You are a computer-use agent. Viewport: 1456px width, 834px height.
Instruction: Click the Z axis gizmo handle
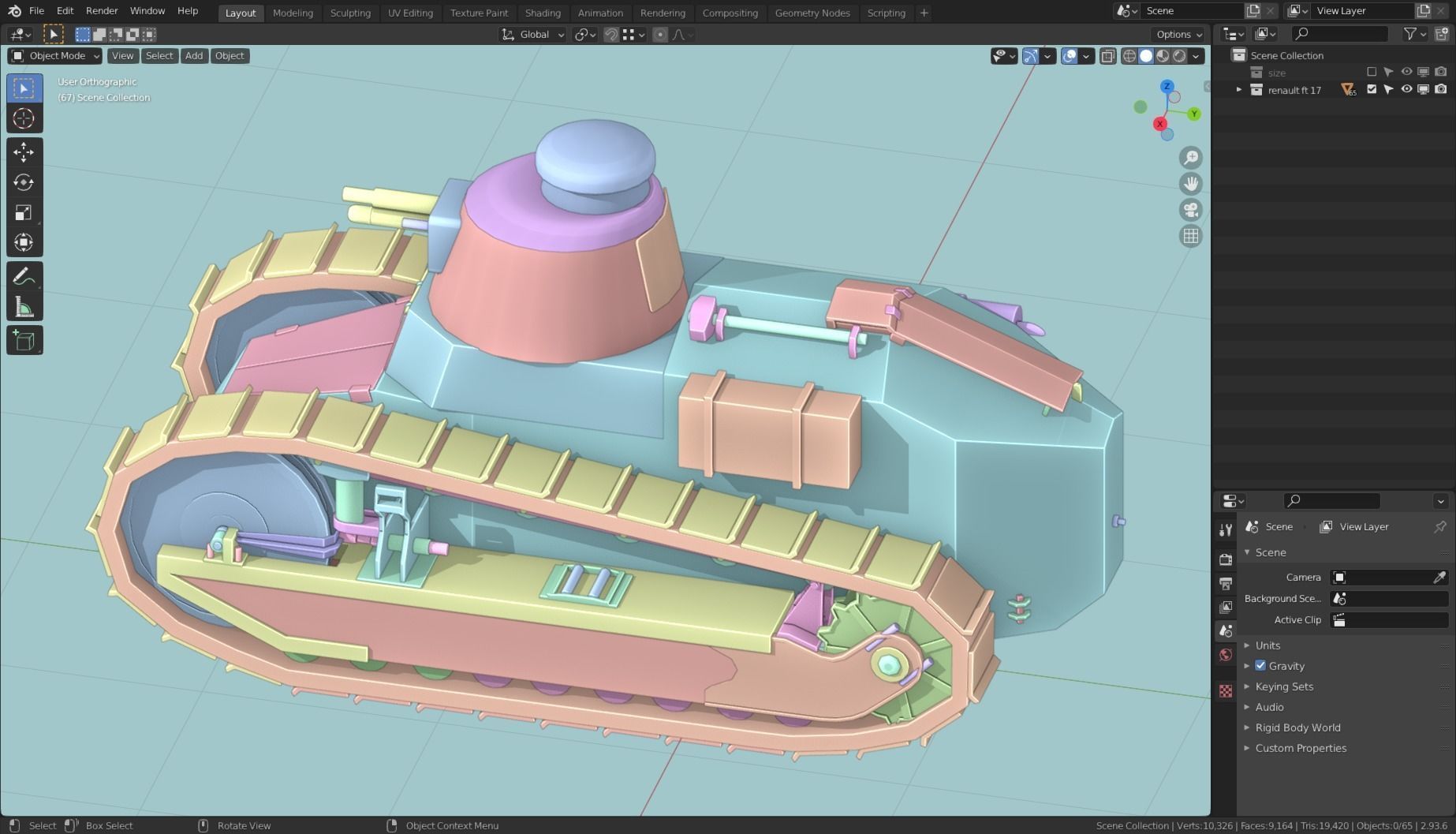tap(1167, 86)
